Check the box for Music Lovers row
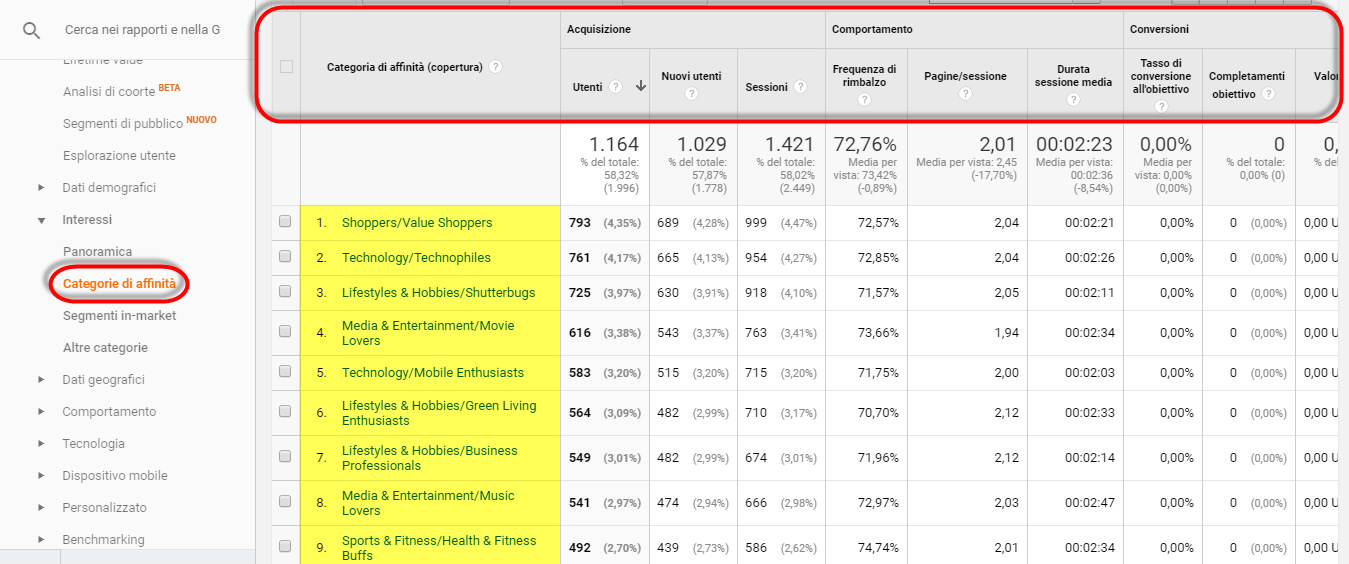Screen dimensions: 1349x564 285,502
